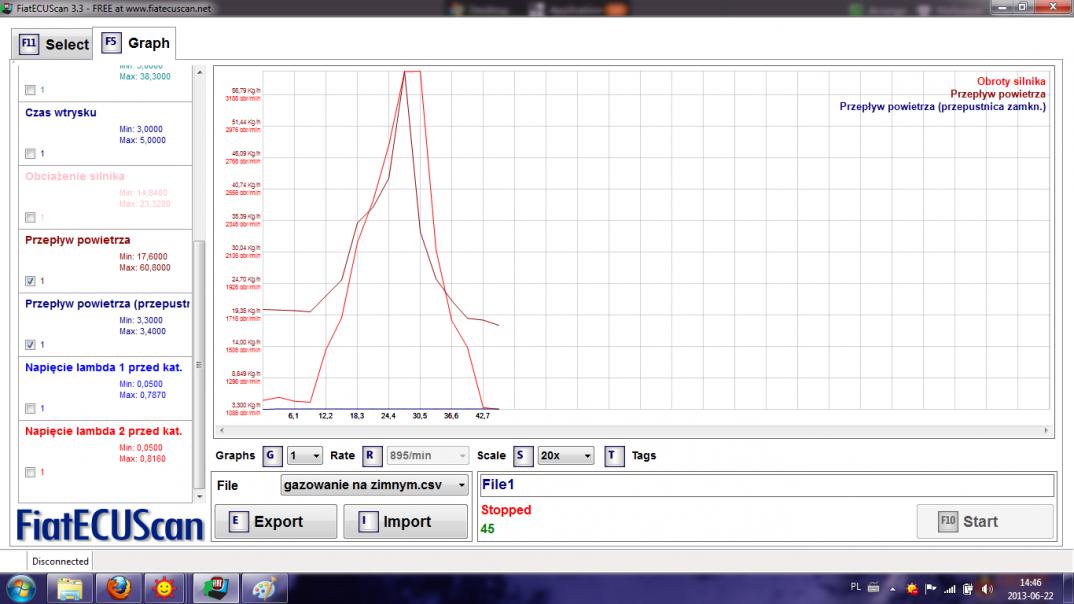Image resolution: width=1074 pixels, height=604 pixels.
Task: Click the File1 text field
Action: pos(766,485)
